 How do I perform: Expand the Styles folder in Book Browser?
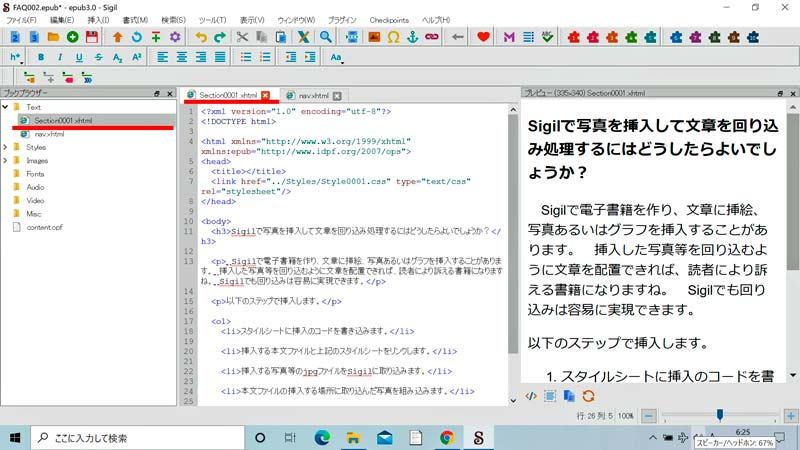click(6, 147)
